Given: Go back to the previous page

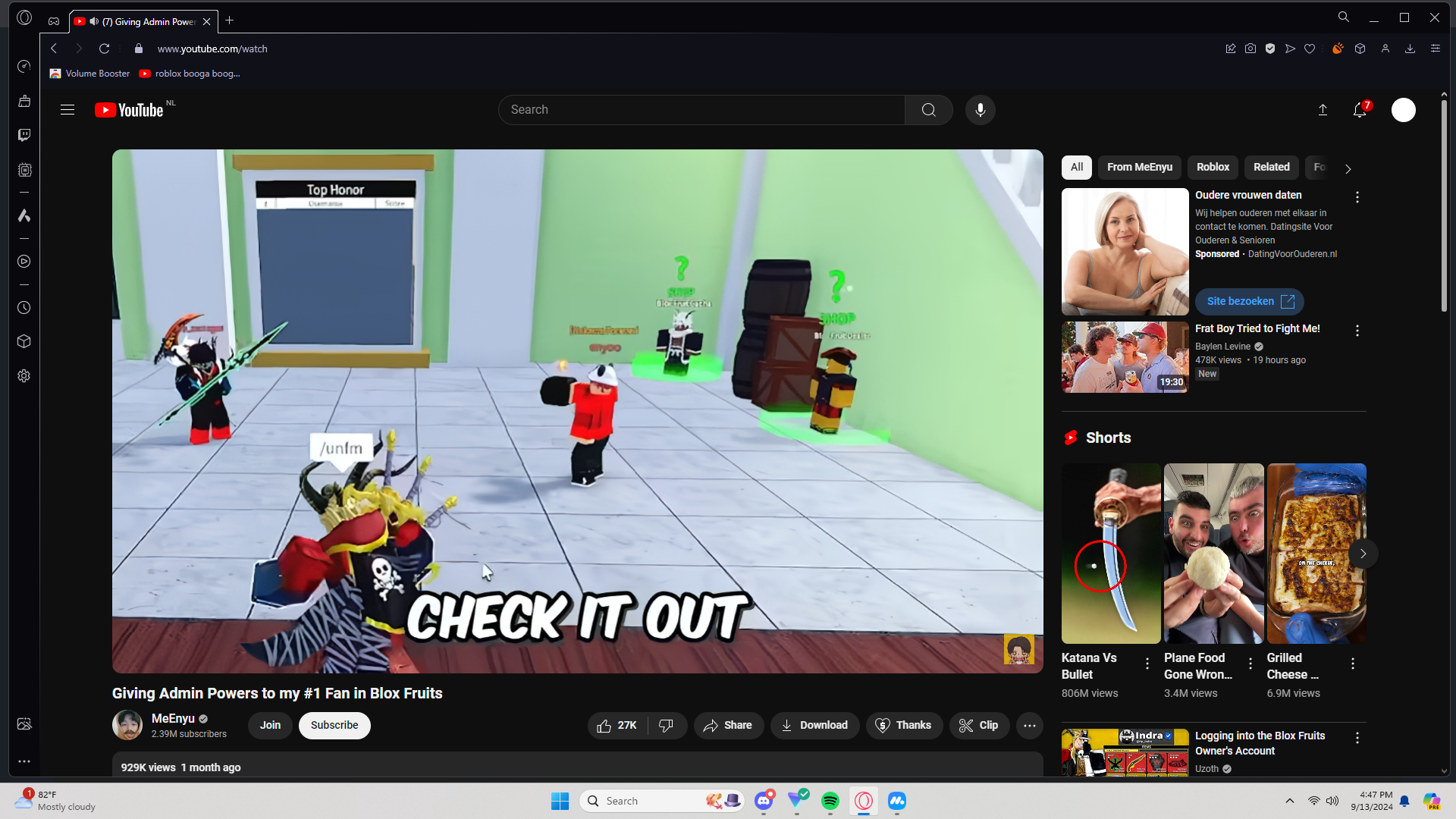Looking at the screenshot, I should (x=54, y=49).
